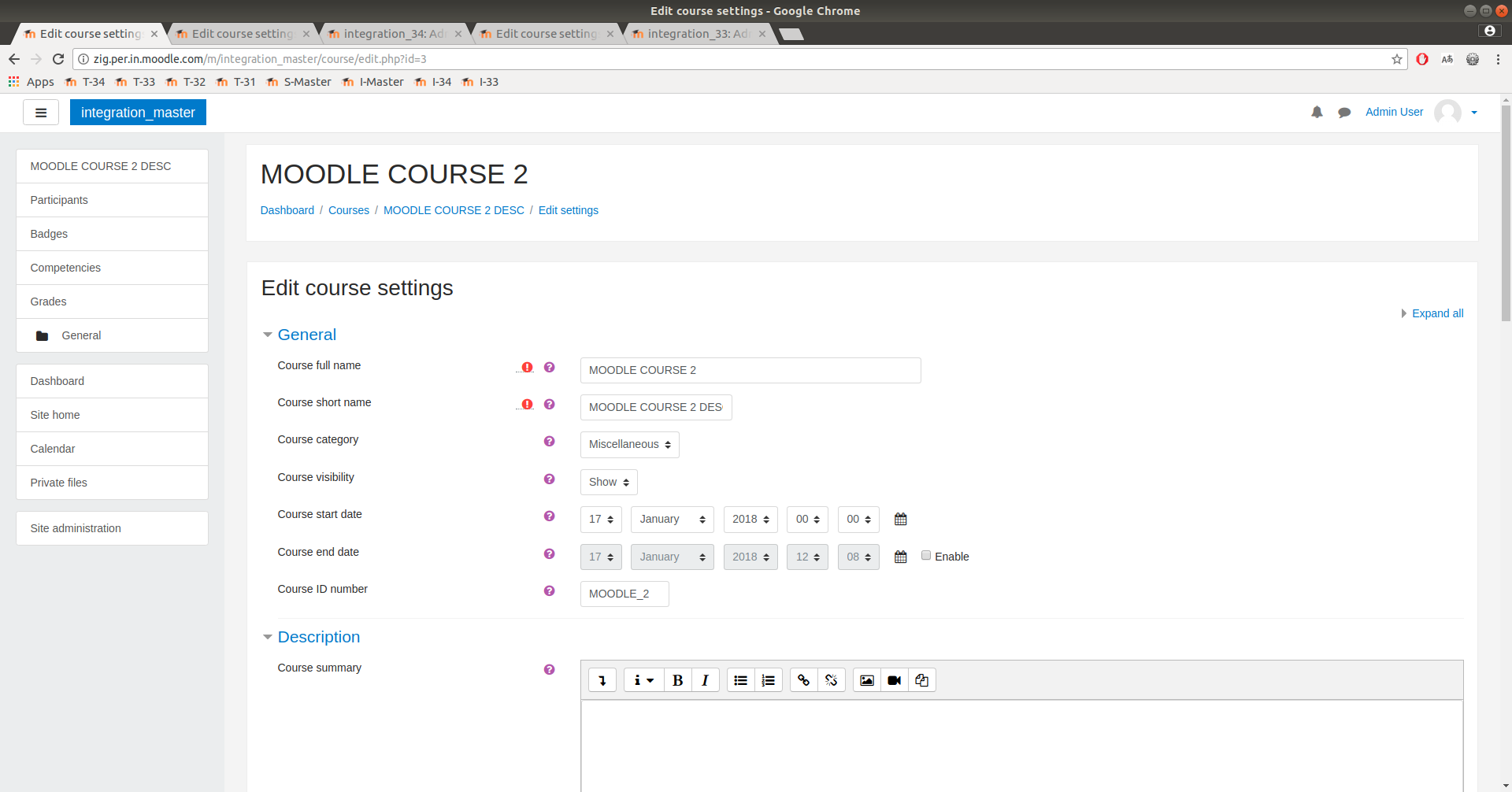Enable the Course end date checkbox
This screenshot has width=1512, height=792.
pos(926,556)
